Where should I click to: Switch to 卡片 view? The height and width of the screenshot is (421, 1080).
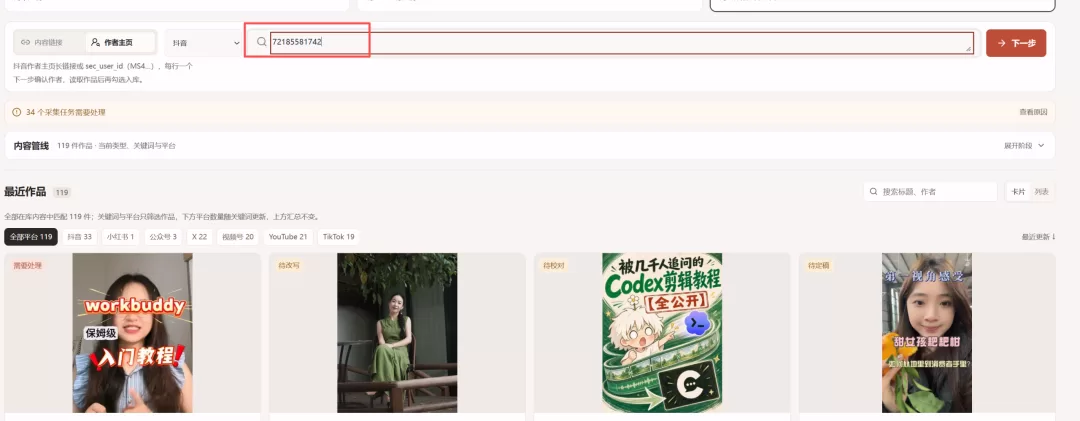[1018, 192]
